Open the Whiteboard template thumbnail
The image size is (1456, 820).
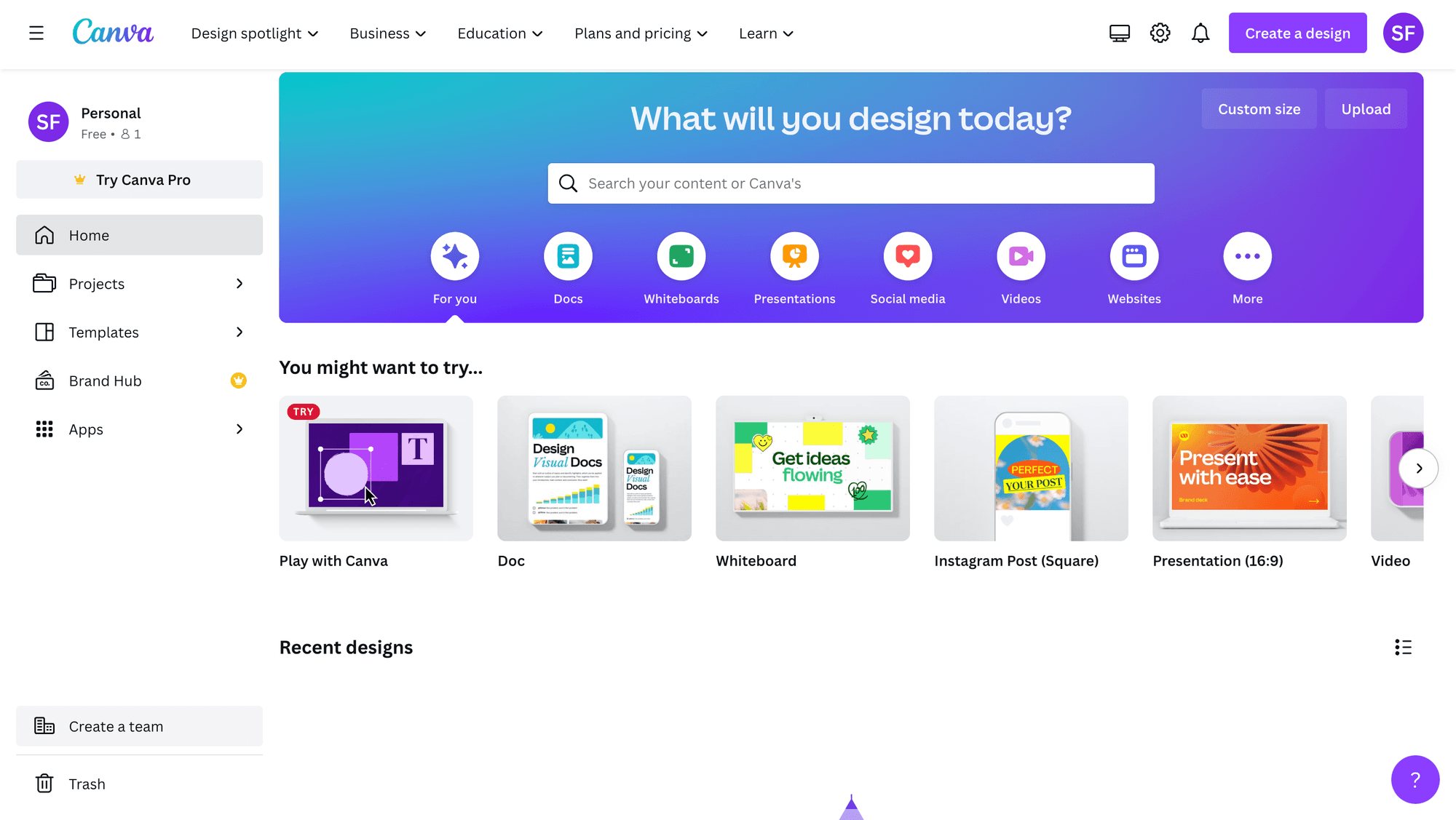(x=812, y=468)
